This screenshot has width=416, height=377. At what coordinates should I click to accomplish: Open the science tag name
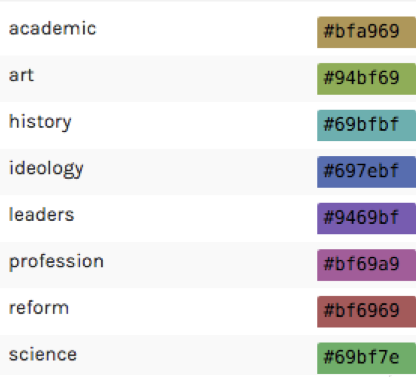43,355
